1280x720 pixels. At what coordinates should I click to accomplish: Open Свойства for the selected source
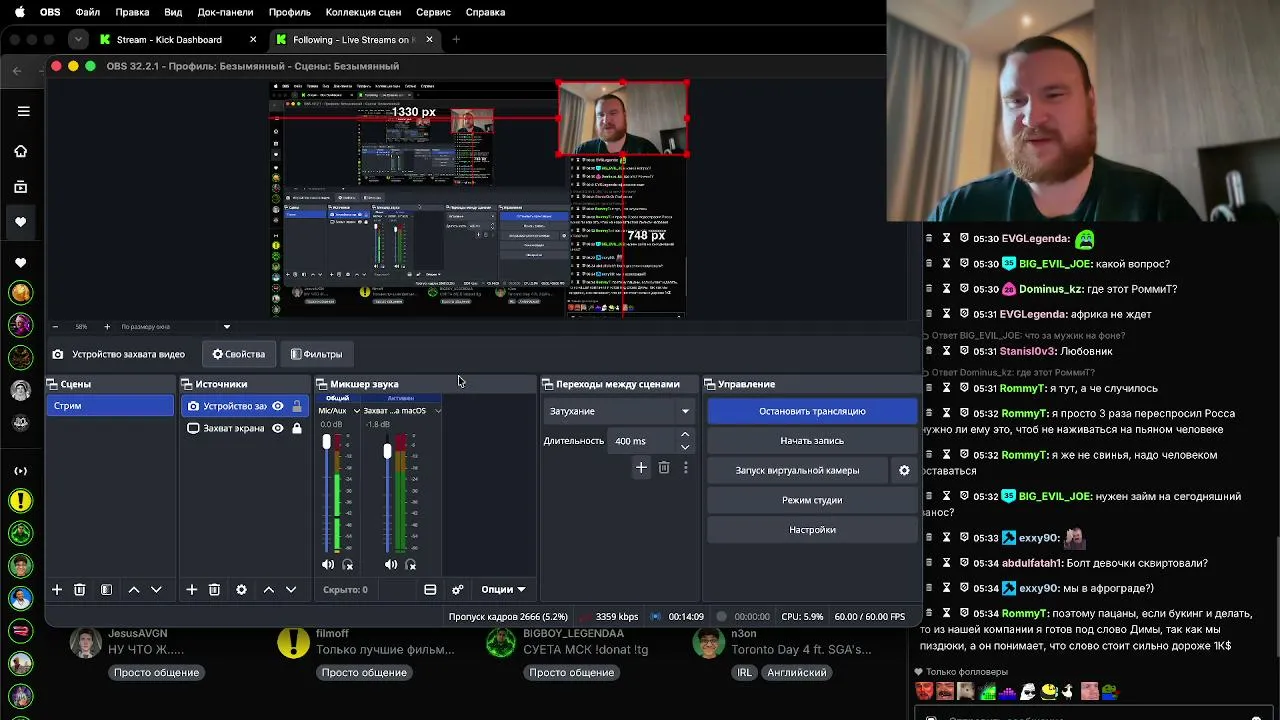pos(239,354)
